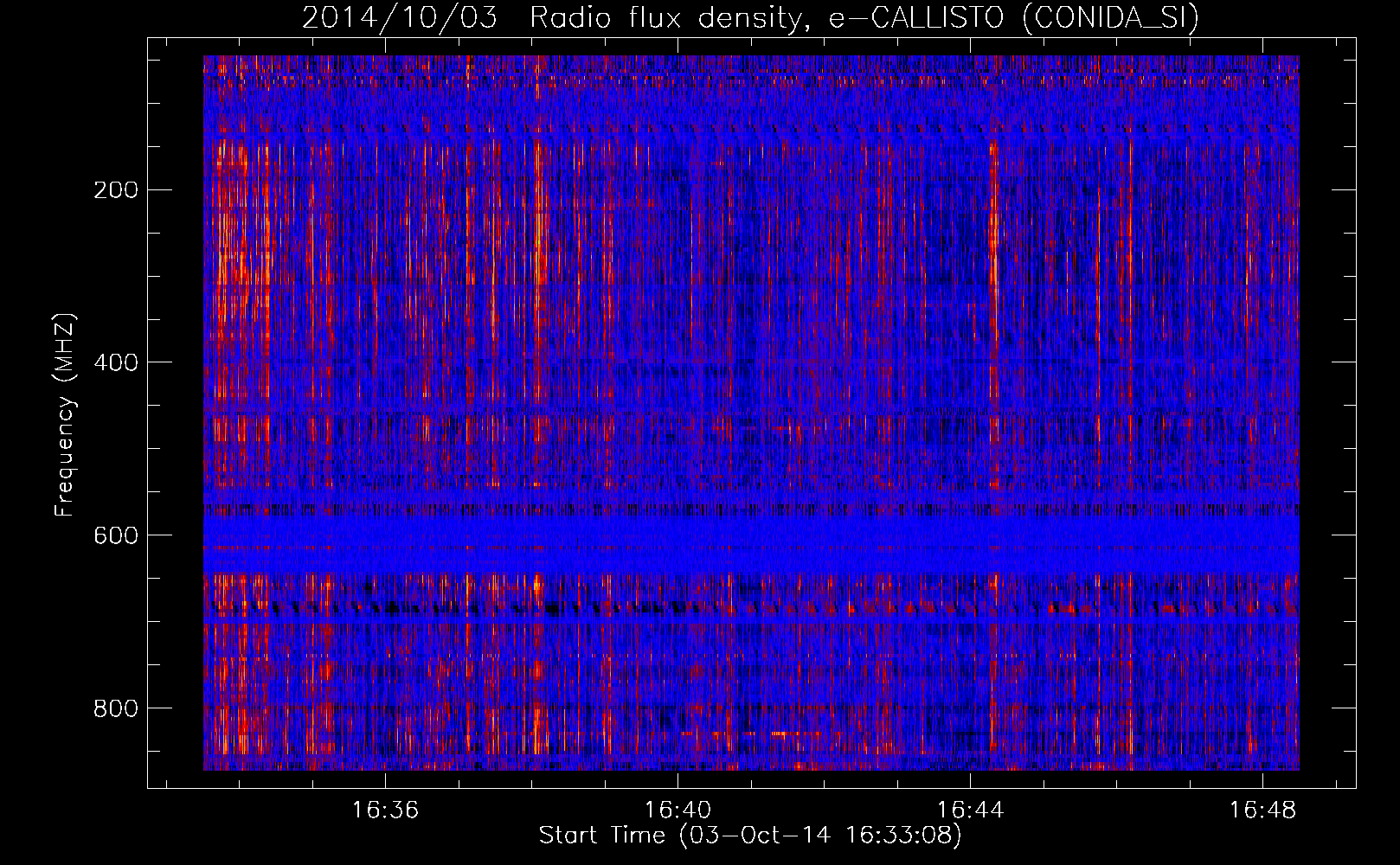Click the 16:40 time tick label
The height and width of the screenshot is (865, 1400).
point(678,810)
